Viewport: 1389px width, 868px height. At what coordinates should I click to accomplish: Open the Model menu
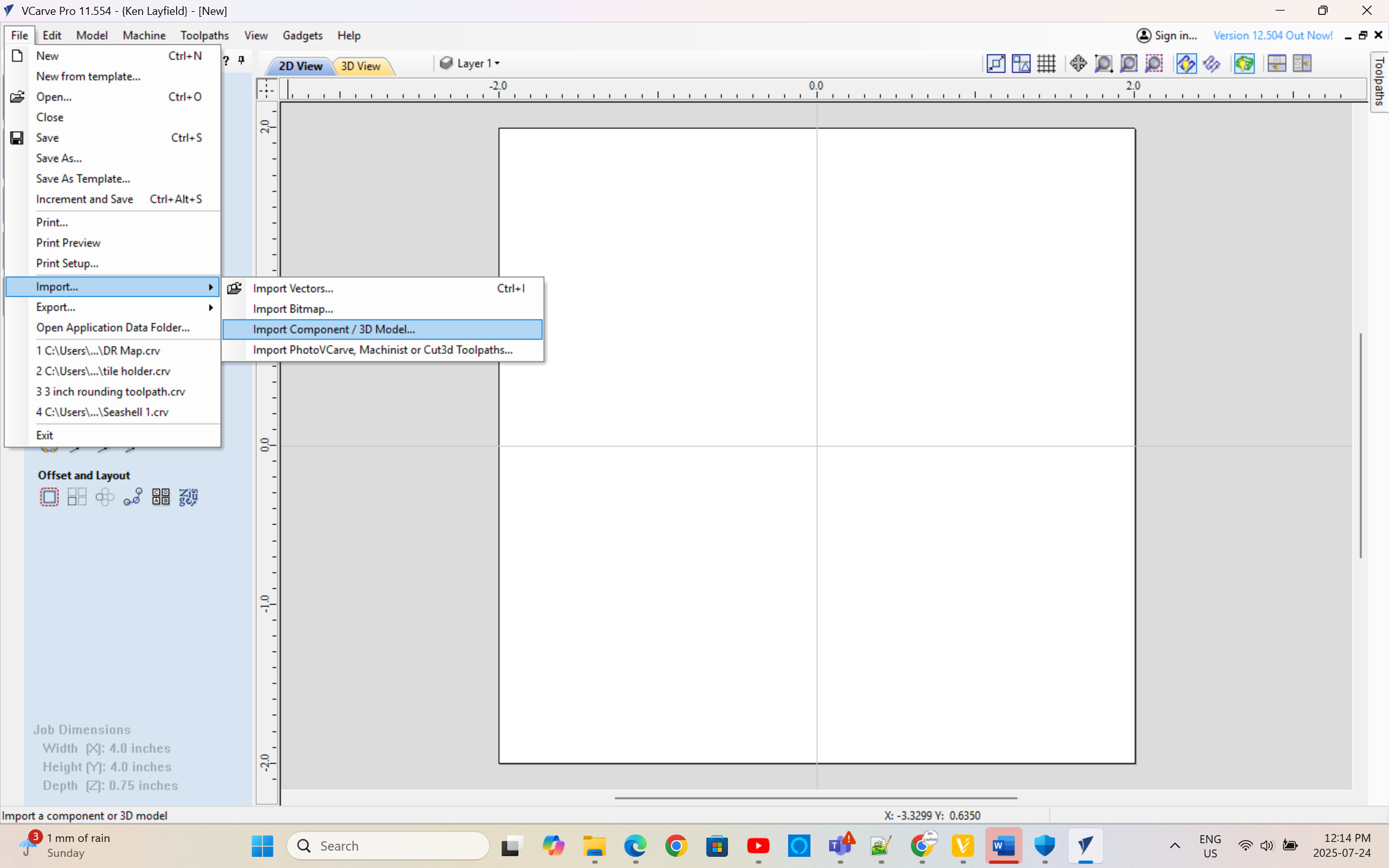pyautogui.click(x=92, y=35)
